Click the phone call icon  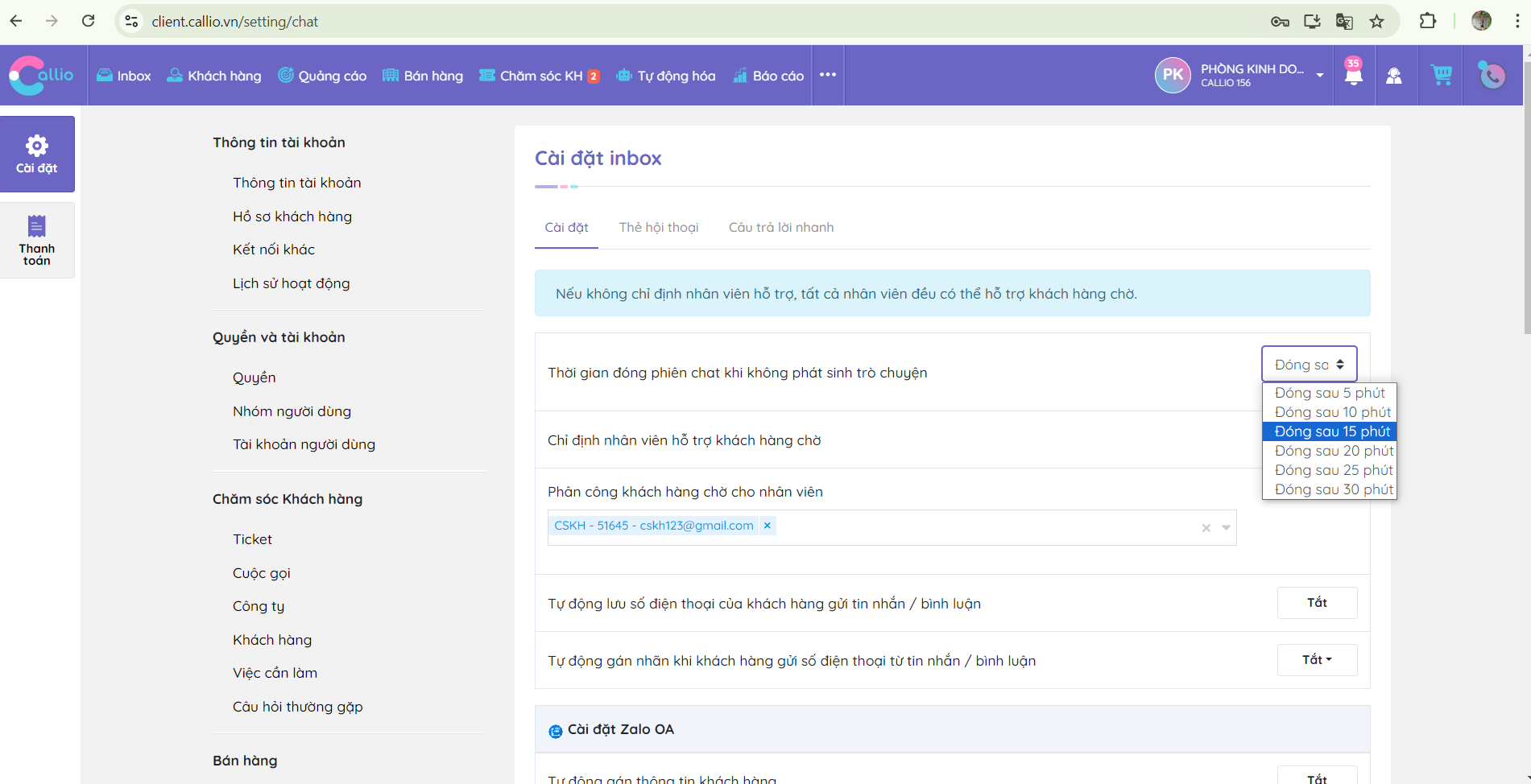pos(1492,76)
